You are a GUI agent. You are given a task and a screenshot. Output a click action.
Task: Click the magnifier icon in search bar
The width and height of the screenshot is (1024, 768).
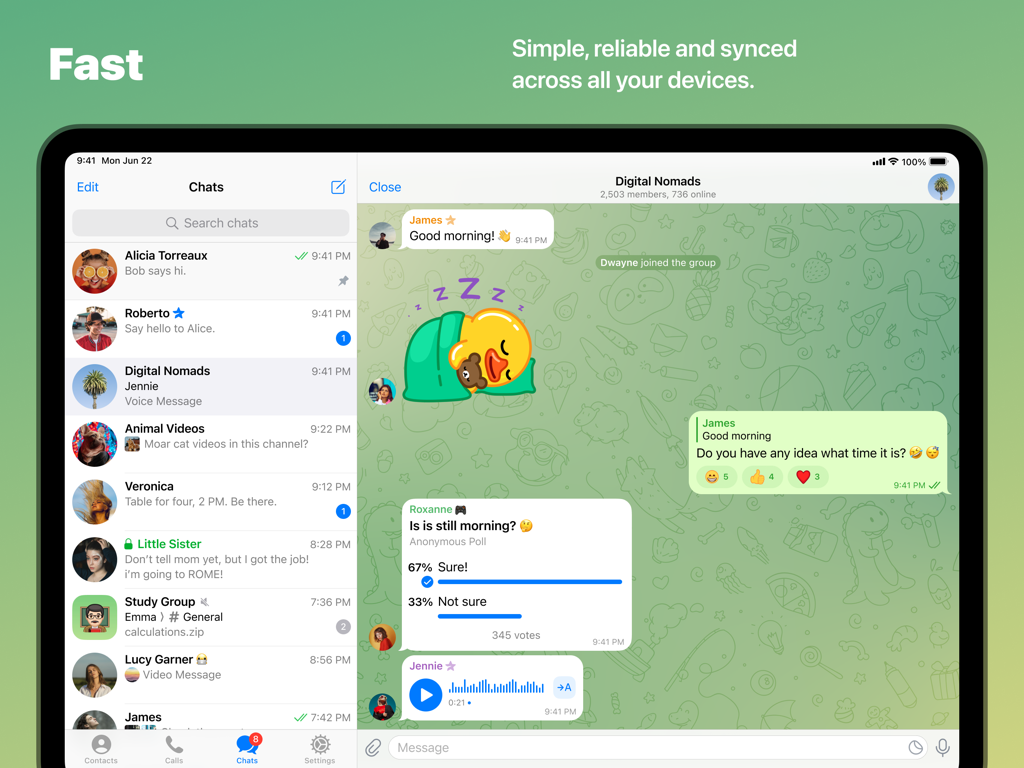(x=172, y=223)
